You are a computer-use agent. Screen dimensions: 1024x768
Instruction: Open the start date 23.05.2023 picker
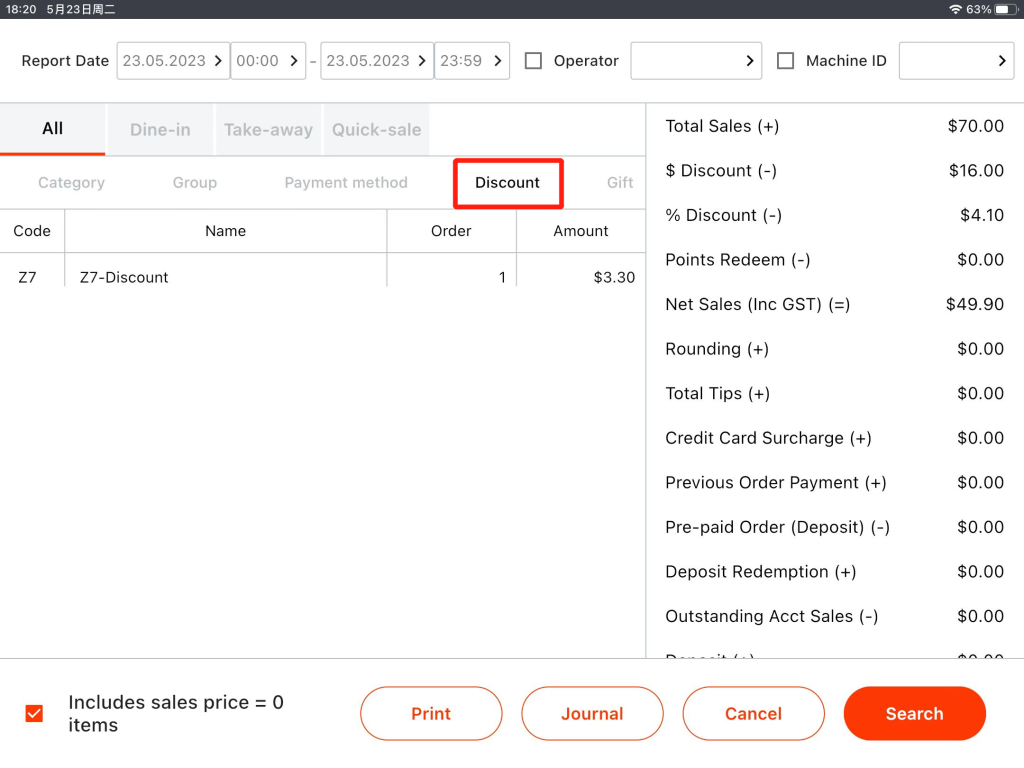[x=173, y=61]
